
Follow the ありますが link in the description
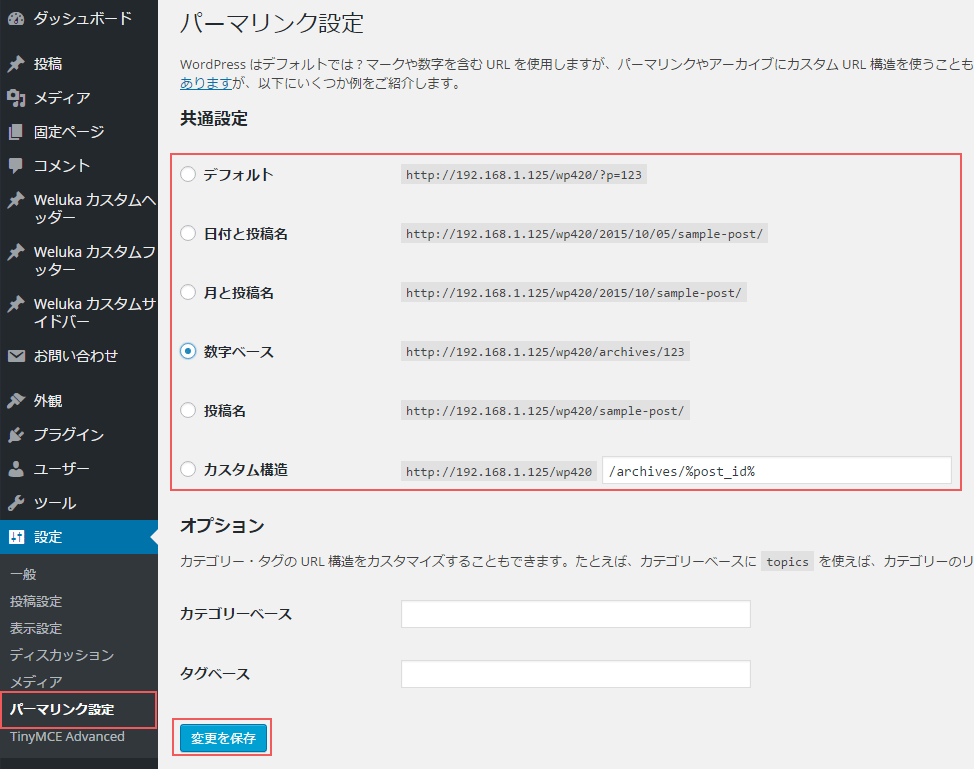[x=206, y=83]
